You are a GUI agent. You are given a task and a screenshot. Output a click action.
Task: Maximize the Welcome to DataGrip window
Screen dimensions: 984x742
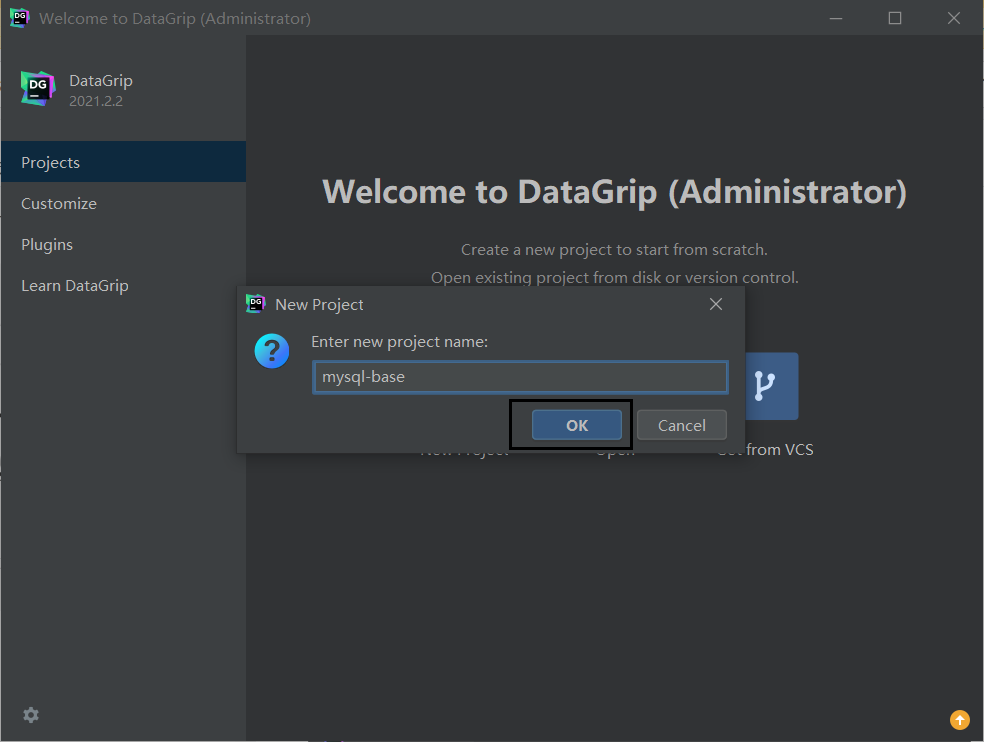895,18
